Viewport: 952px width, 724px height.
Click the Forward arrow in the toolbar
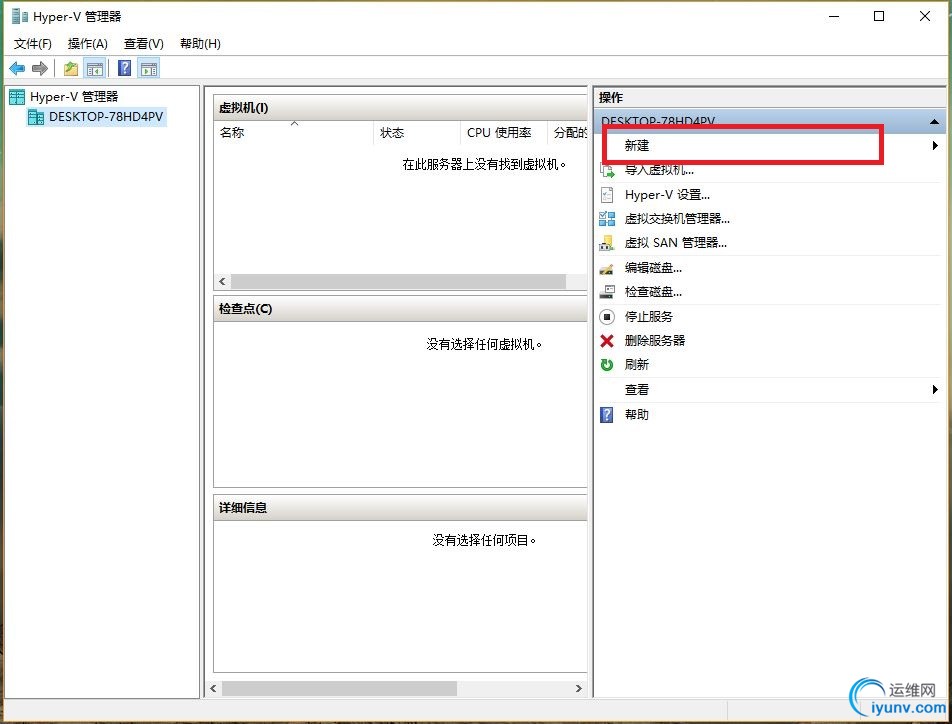[39, 68]
